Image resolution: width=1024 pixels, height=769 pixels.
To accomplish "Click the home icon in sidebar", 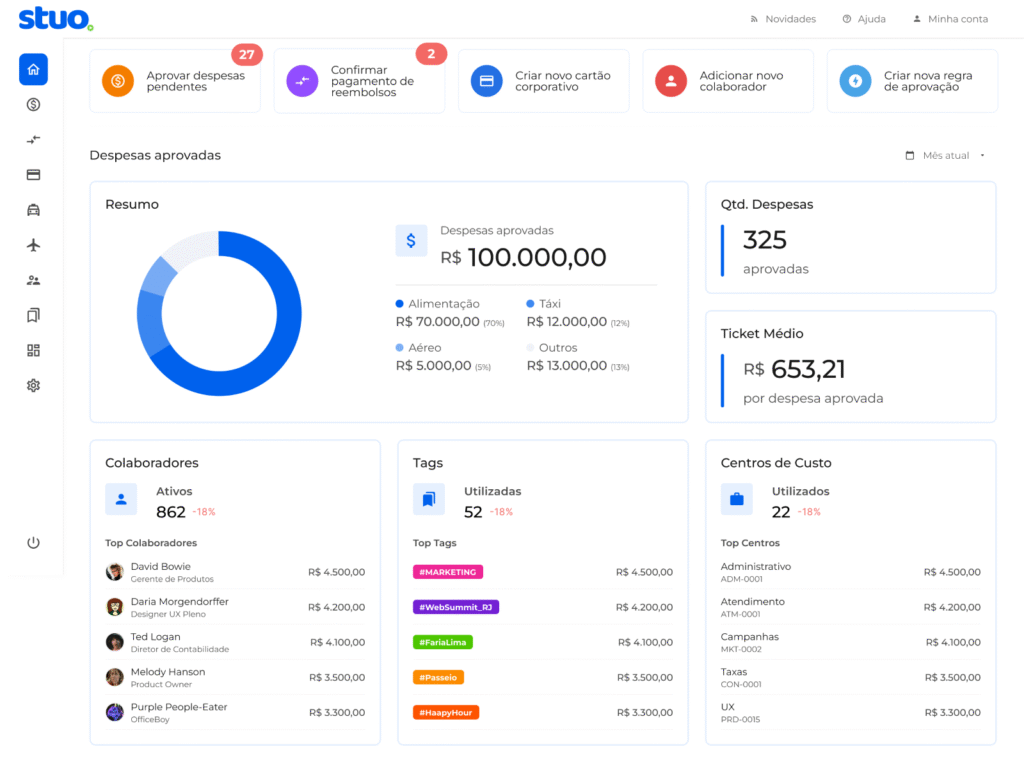I will click(x=33, y=69).
